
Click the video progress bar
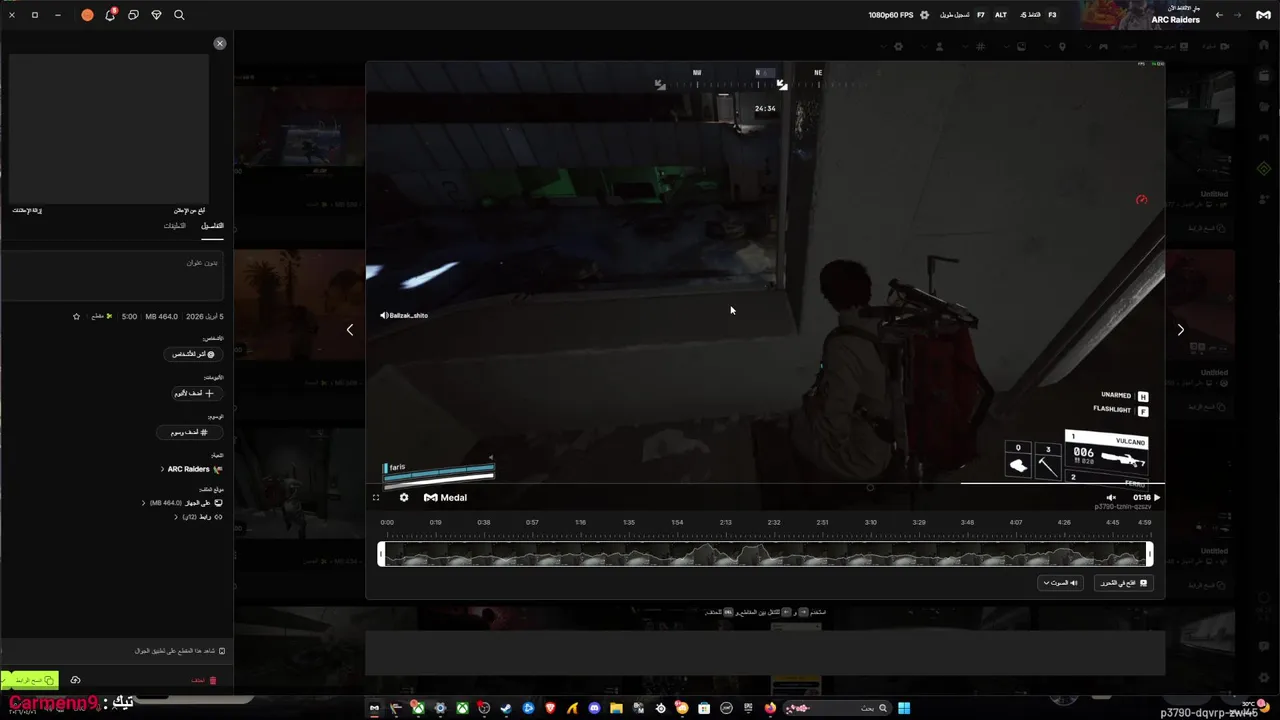pos(765,484)
